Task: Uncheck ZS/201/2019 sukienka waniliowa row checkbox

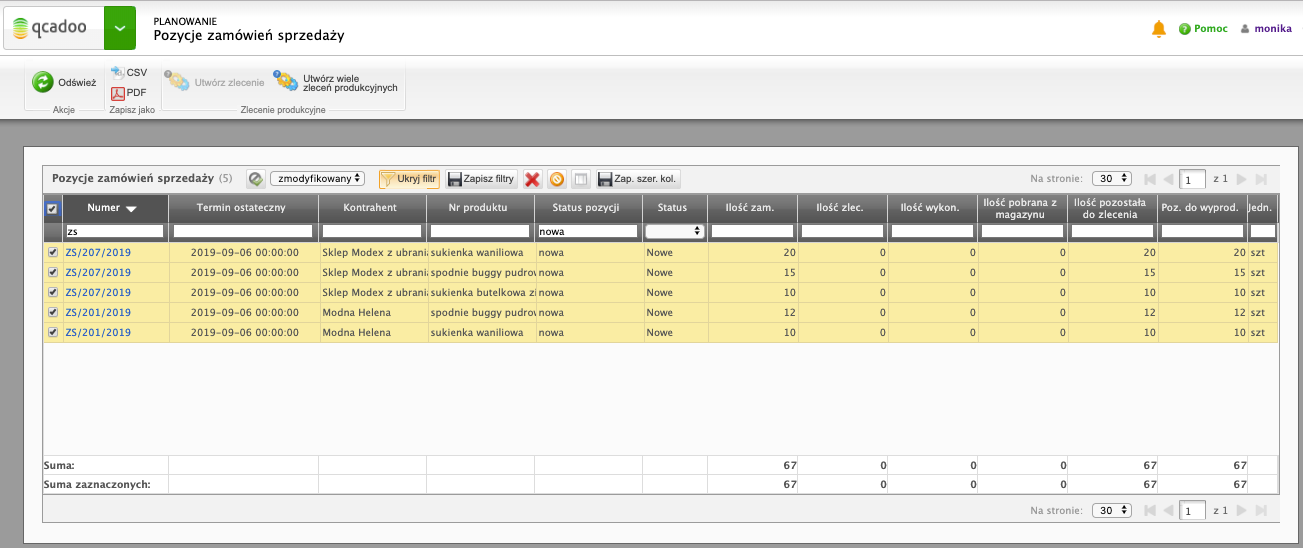Action: tap(53, 333)
